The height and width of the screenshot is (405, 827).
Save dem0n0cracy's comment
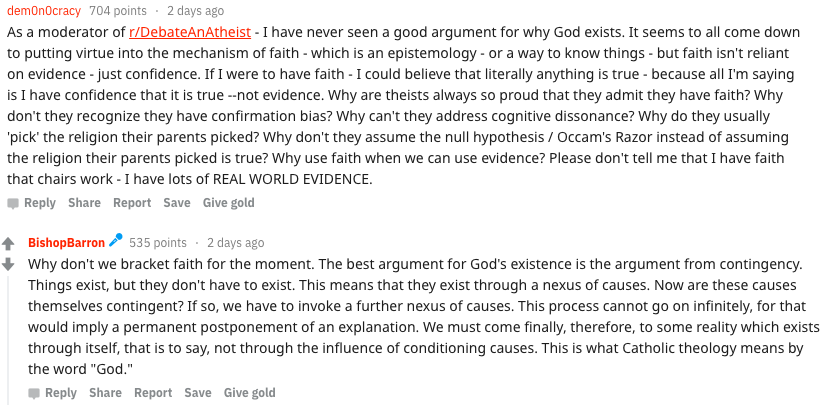click(x=177, y=203)
